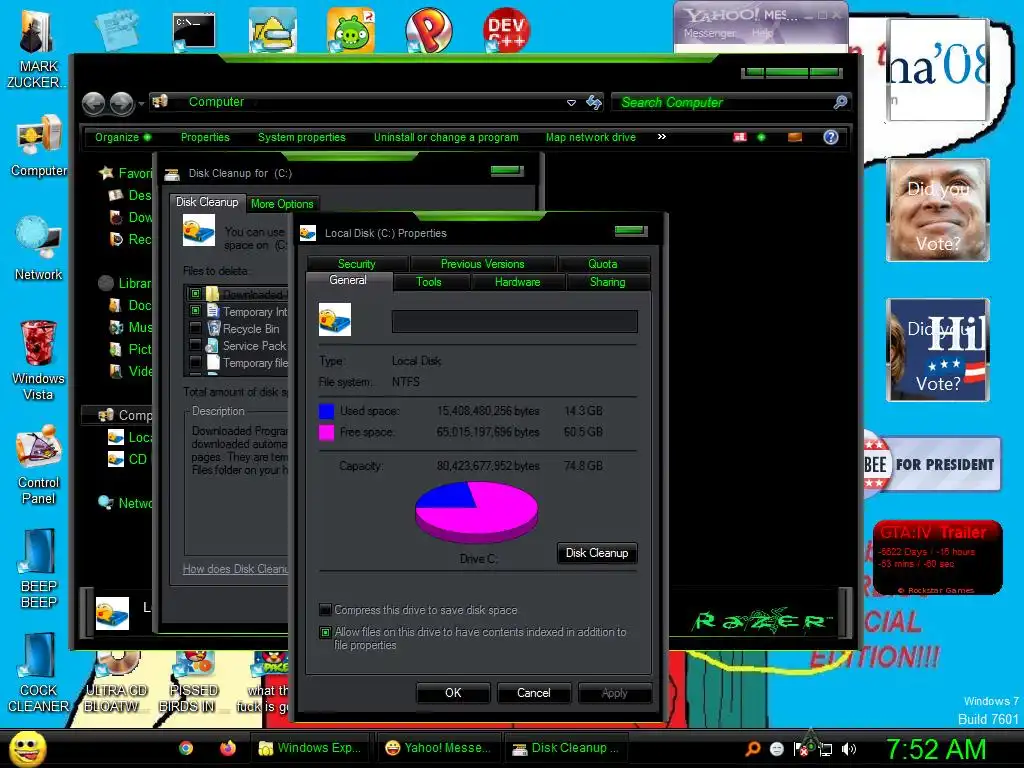The width and height of the screenshot is (1024, 768).
Task: Click Uninstall or change a program
Action: coord(446,137)
